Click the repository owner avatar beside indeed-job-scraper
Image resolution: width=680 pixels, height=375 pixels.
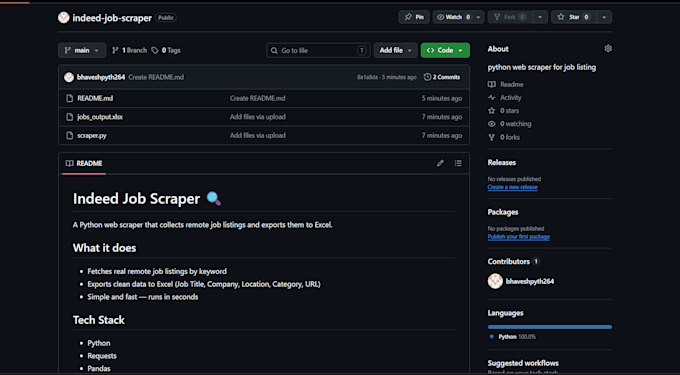pyautogui.click(x=64, y=18)
